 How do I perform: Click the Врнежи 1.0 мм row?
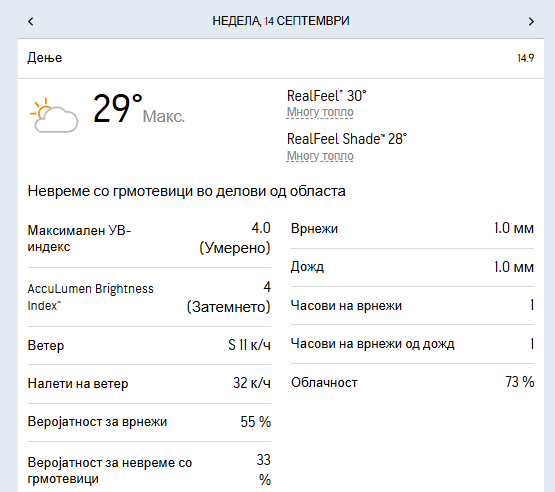coord(412,229)
